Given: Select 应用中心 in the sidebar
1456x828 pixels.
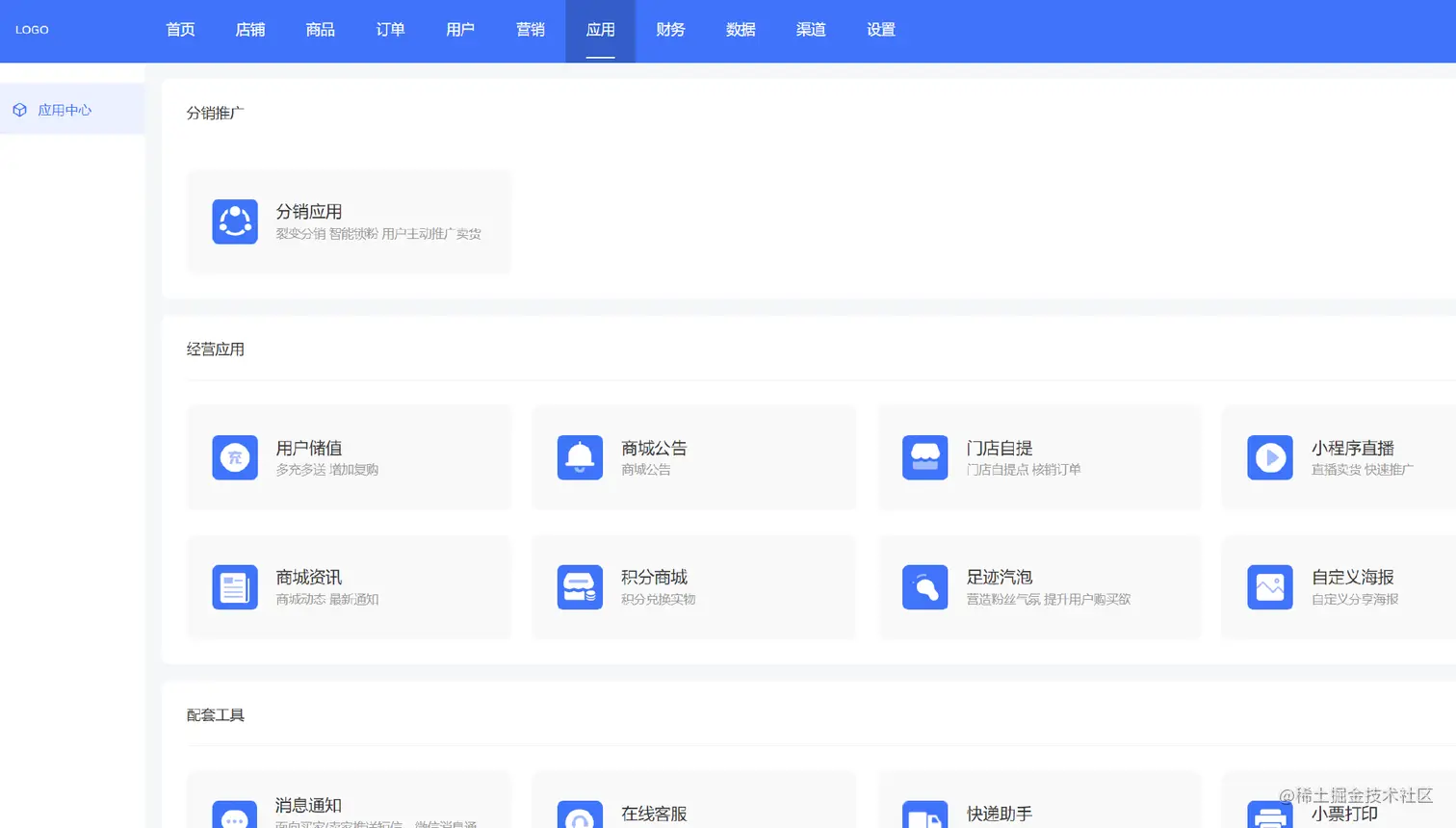Looking at the screenshot, I should pos(72,110).
